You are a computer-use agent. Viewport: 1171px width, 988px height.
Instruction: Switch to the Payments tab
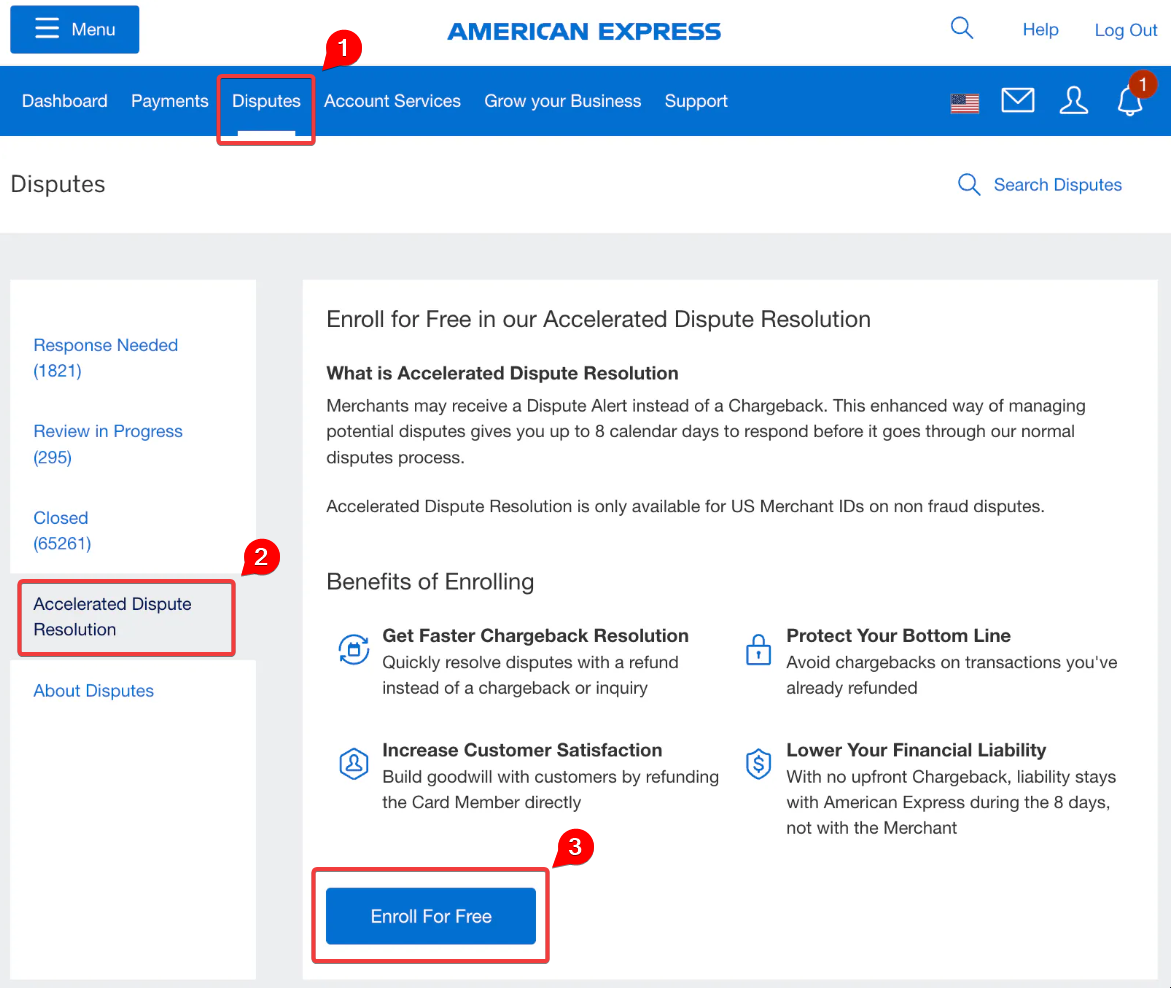tap(170, 101)
